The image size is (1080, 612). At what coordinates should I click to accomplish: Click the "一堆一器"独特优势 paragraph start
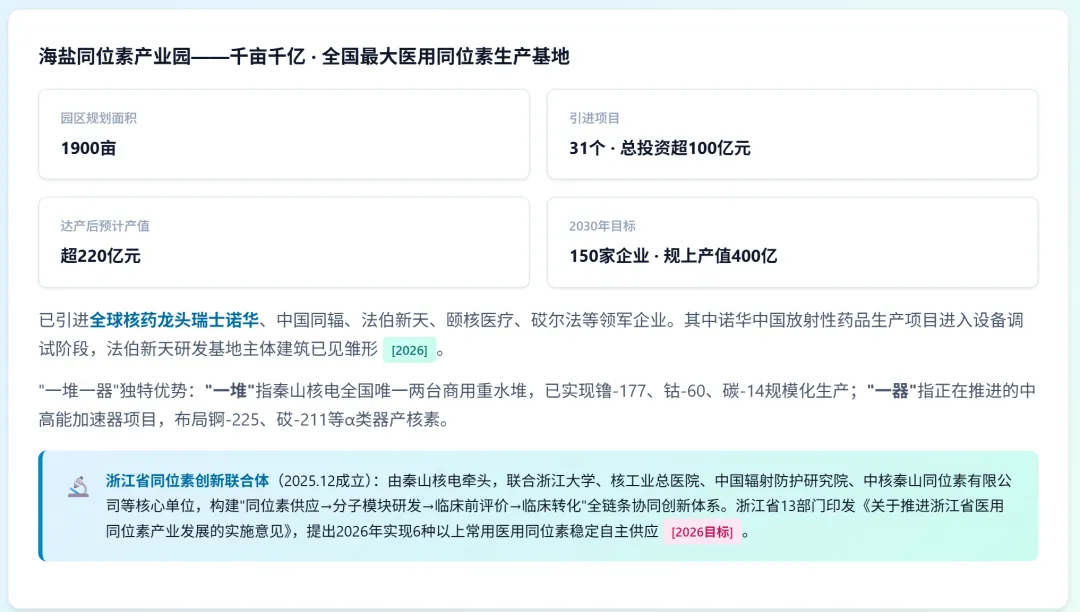(116, 391)
